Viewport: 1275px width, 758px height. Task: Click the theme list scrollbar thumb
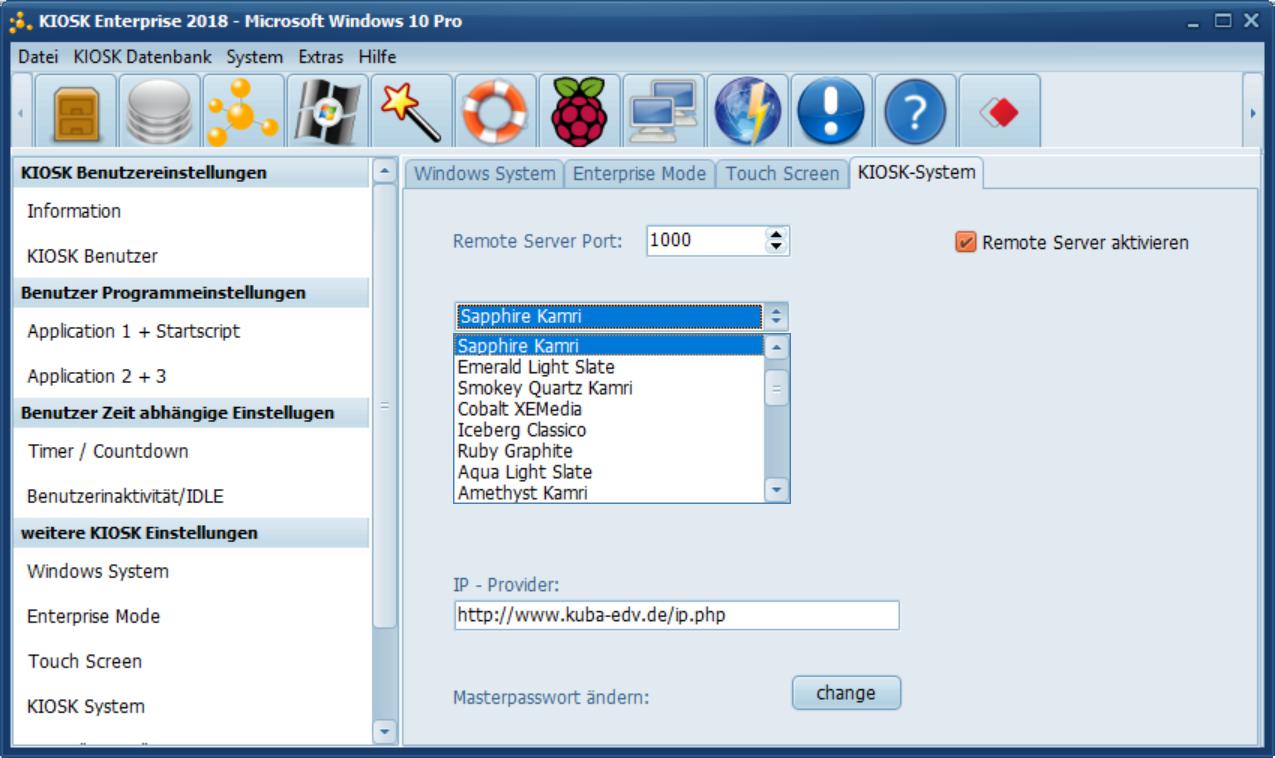coord(777,388)
